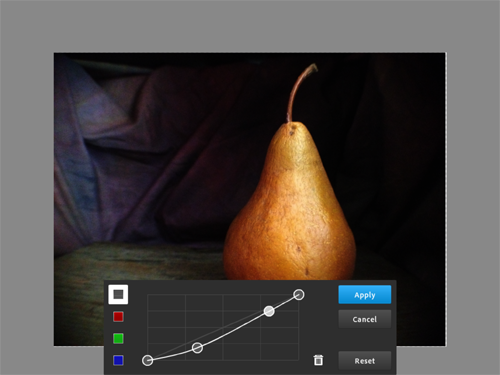This screenshot has width=500, height=375.
Task: Select the top-right curve endpoint
Action: pos(299,295)
